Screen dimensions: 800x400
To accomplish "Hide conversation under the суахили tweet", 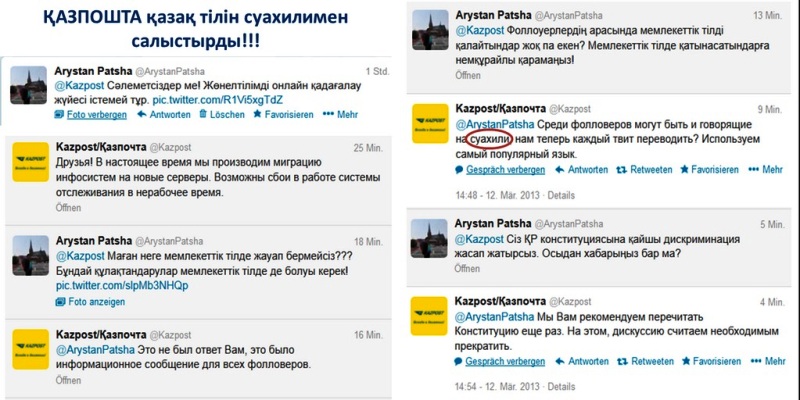I will coord(500,170).
